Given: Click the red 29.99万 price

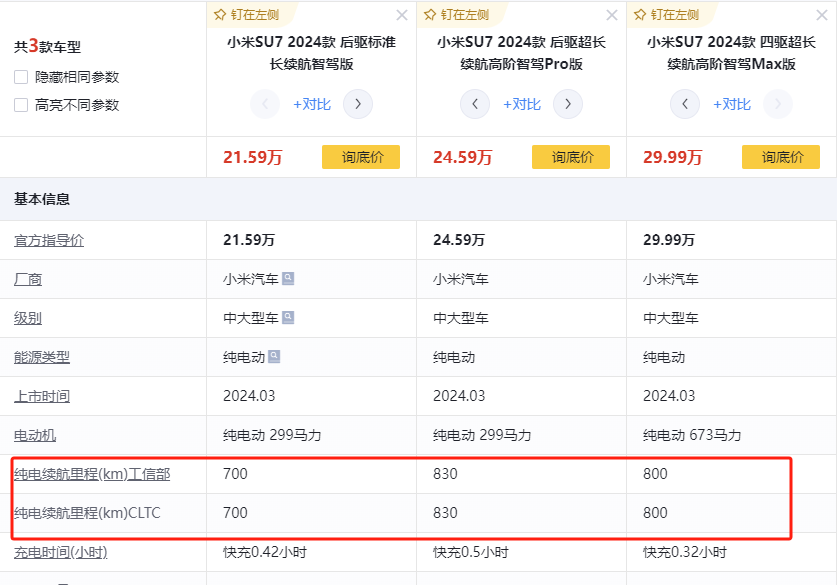Looking at the screenshot, I should pyautogui.click(x=673, y=157).
